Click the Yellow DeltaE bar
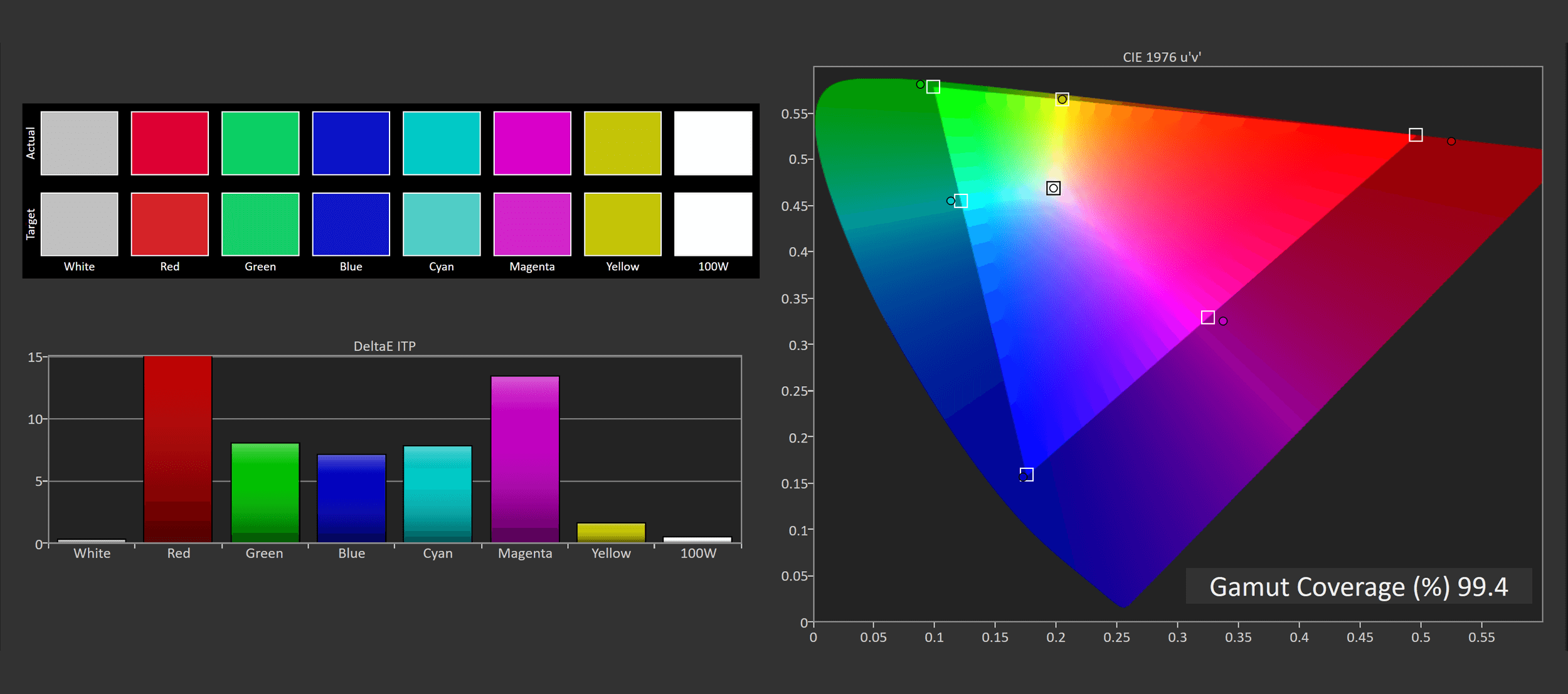Image resolution: width=1568 pixels, height=694 pixels. (x=611, y=532)
